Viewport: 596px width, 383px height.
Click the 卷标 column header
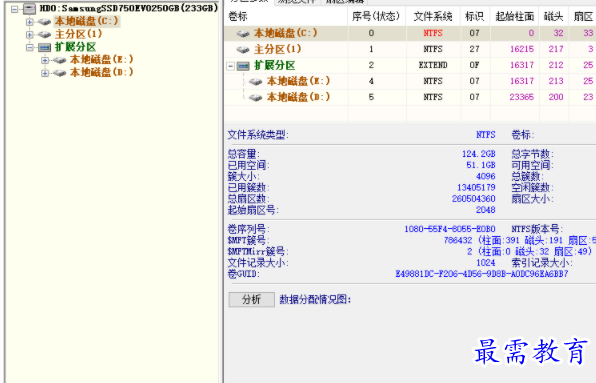pos(238,16)
